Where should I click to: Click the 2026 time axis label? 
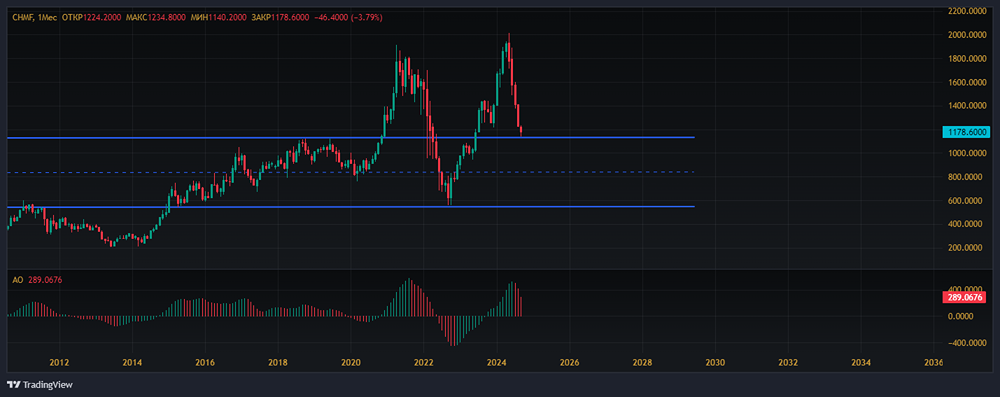point(570,363)
